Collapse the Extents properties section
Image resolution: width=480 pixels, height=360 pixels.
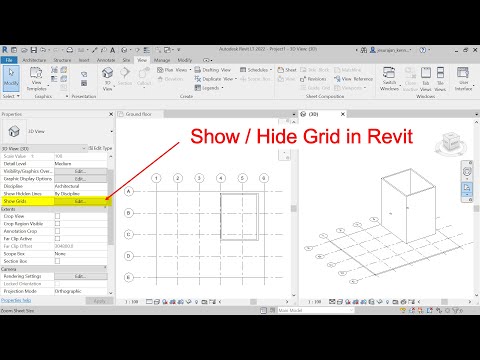(x=105, y=208)
